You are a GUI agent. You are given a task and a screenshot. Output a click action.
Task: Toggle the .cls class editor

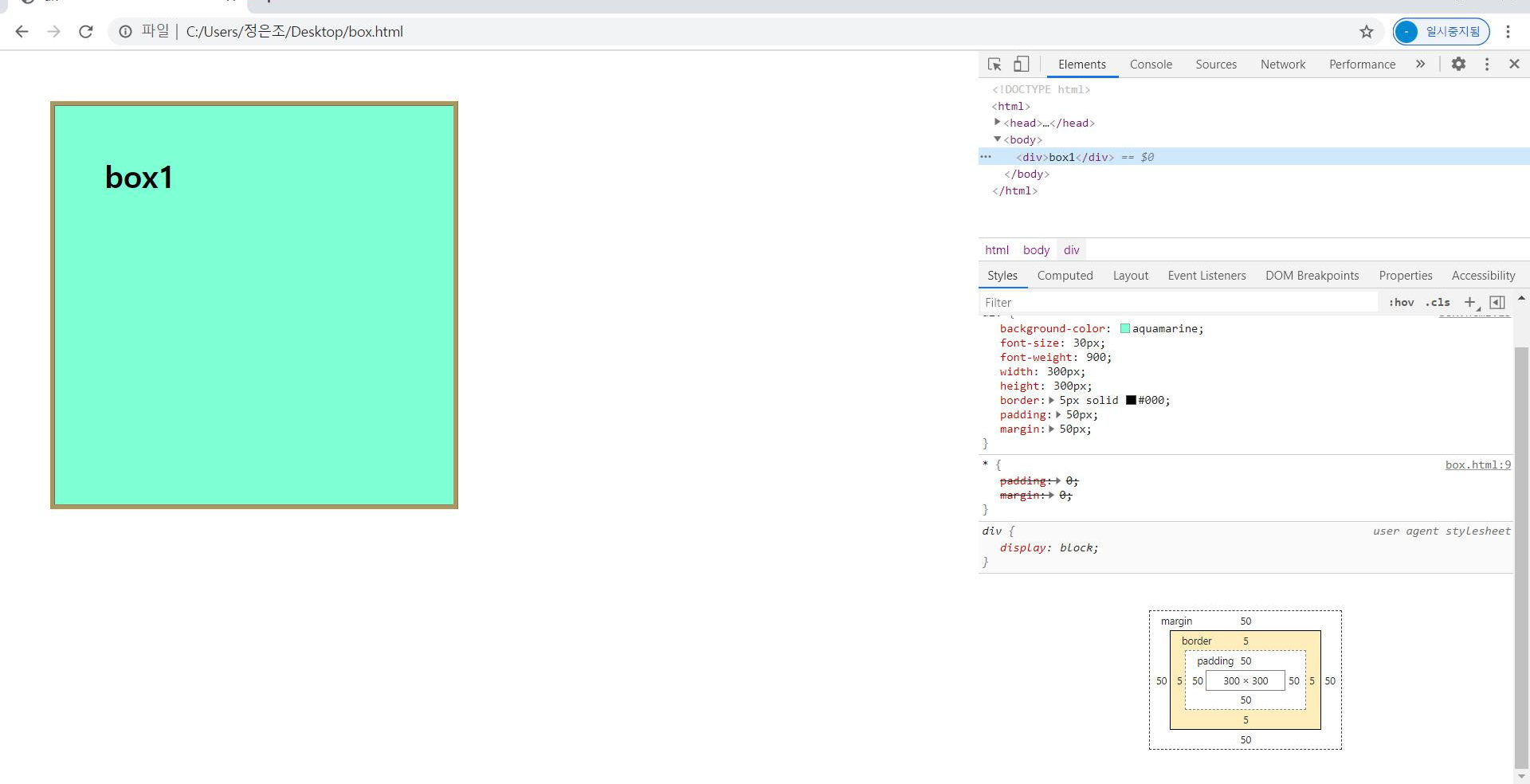[1438, 303]
